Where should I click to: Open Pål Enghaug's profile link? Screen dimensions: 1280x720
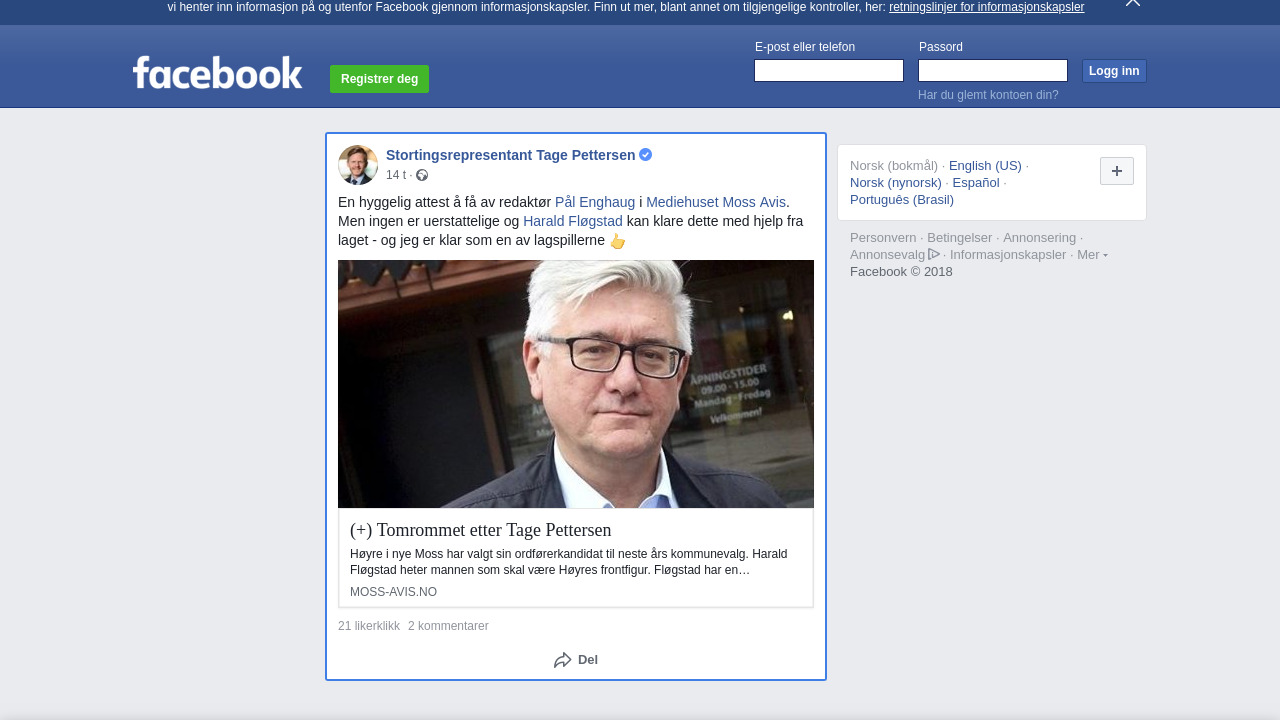tap(595, 202)
